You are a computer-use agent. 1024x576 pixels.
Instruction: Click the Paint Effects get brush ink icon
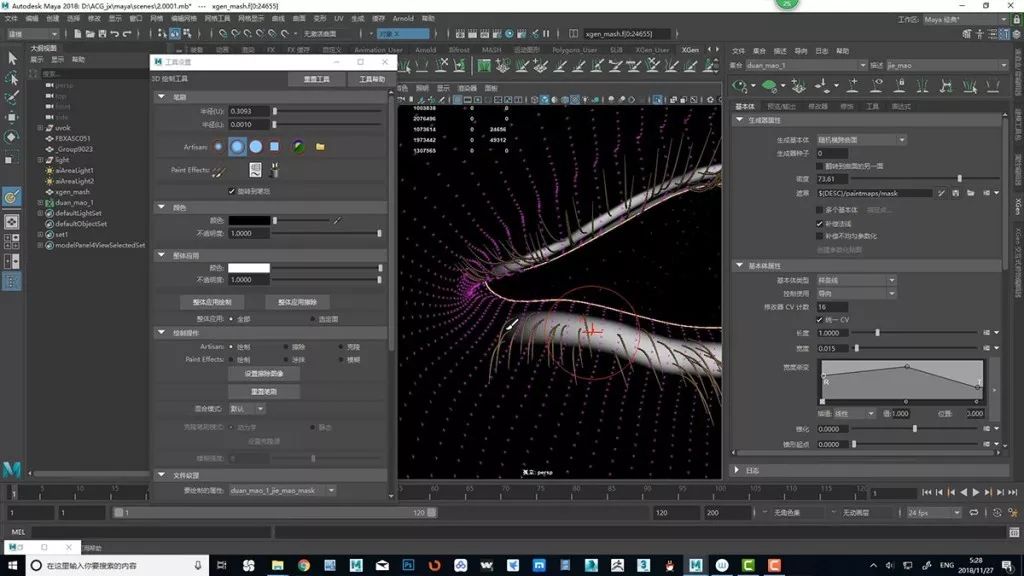pyautogui.click(x=274, y=170)
